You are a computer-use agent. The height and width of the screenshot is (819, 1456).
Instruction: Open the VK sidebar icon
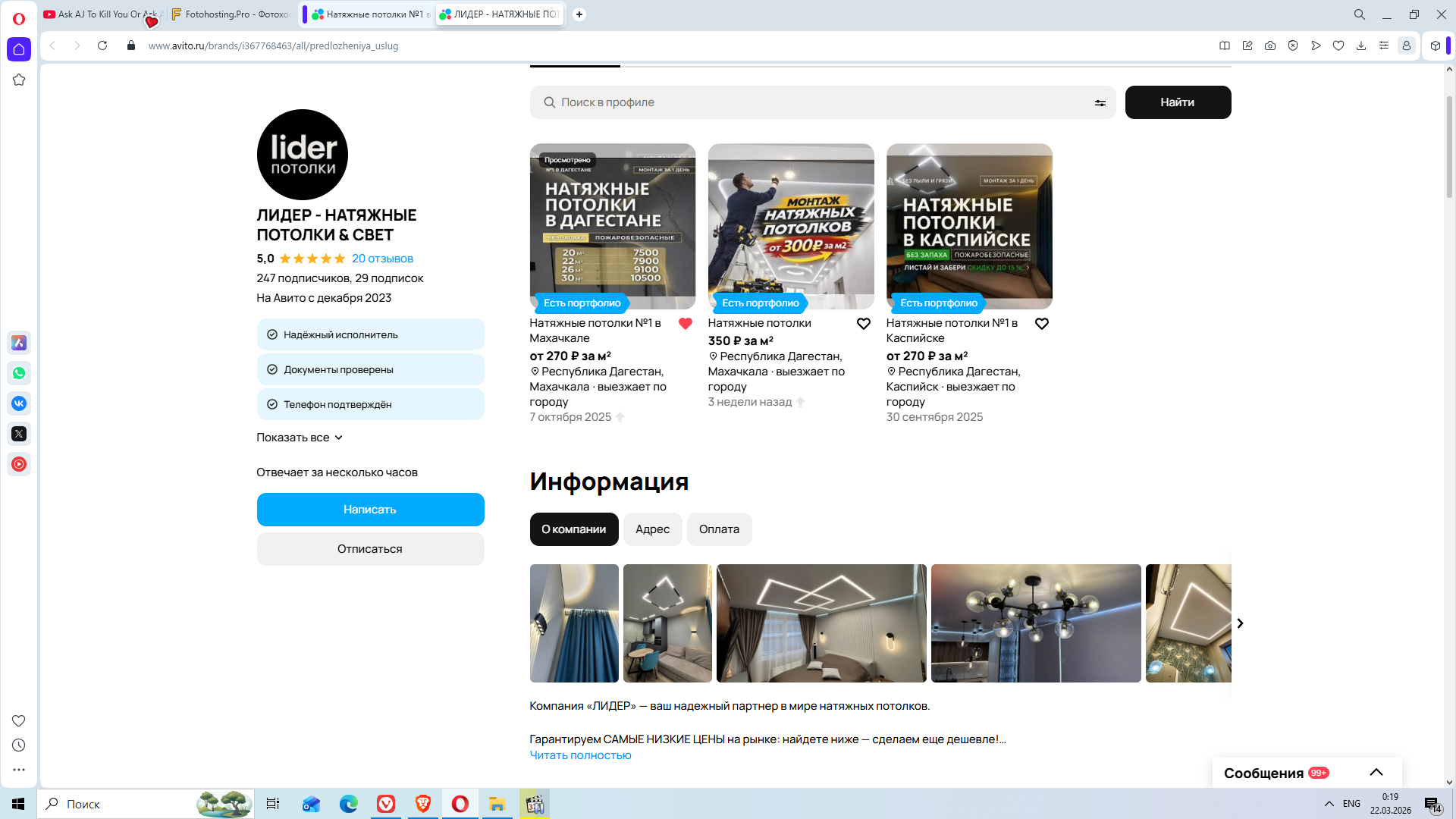coord(19,403)
